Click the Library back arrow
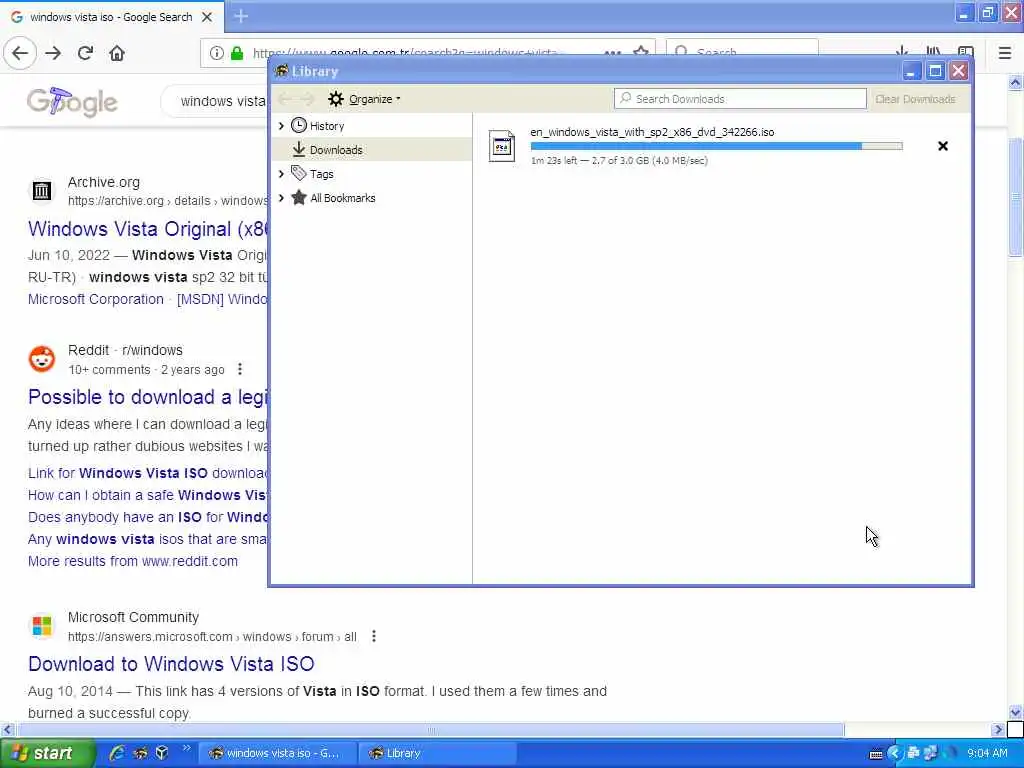 (x=285, y=99)
